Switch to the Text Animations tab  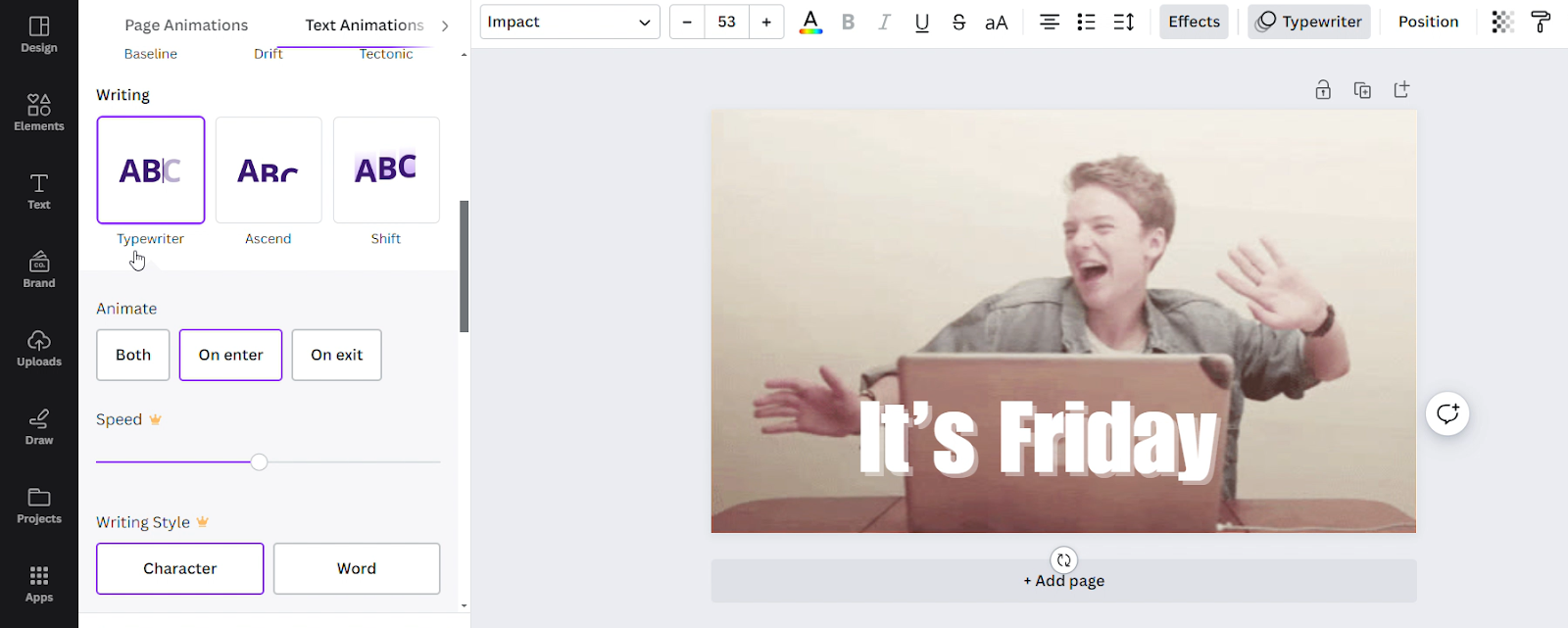pyautogui.click(x=365, y=25)
